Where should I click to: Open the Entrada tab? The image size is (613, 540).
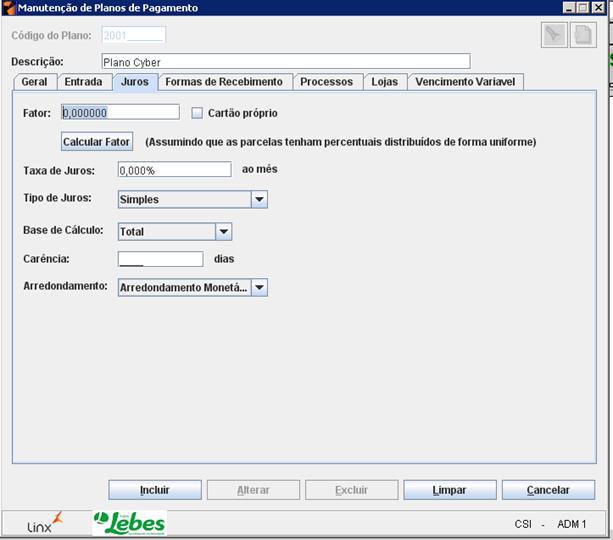pos(83,82)
